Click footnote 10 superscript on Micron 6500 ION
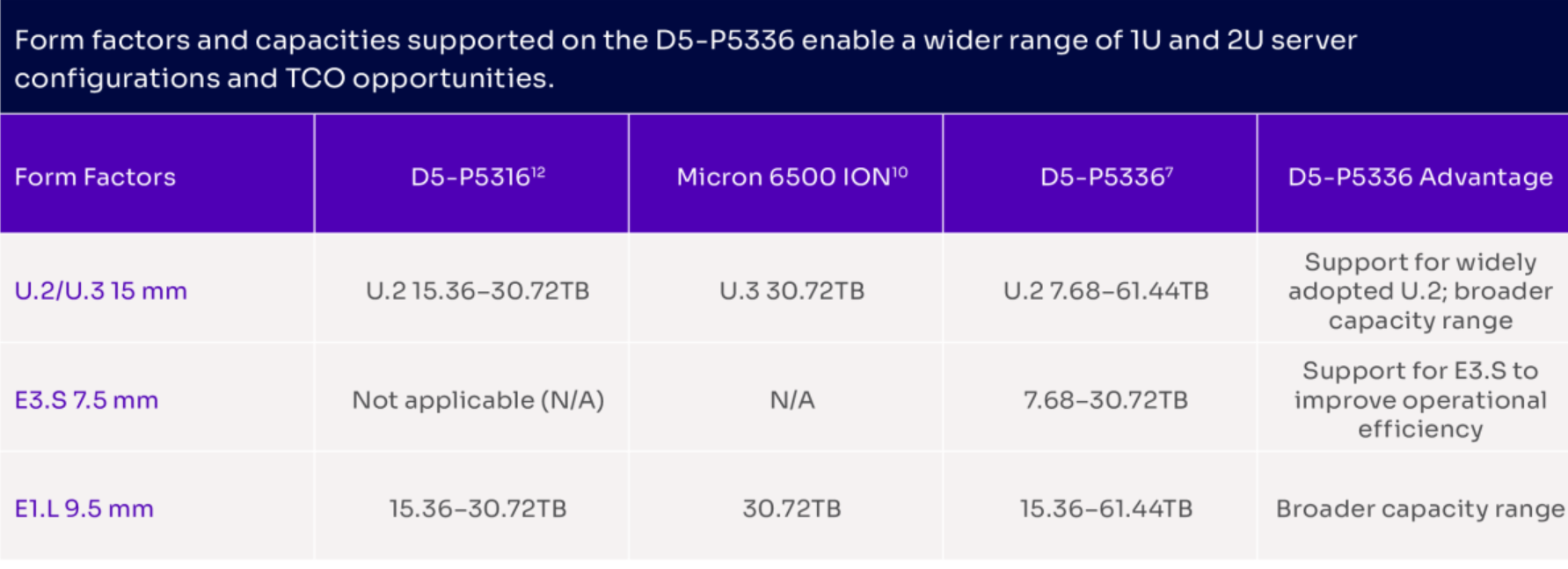This screenshot has height=569, width=1568. pos(901,171)
